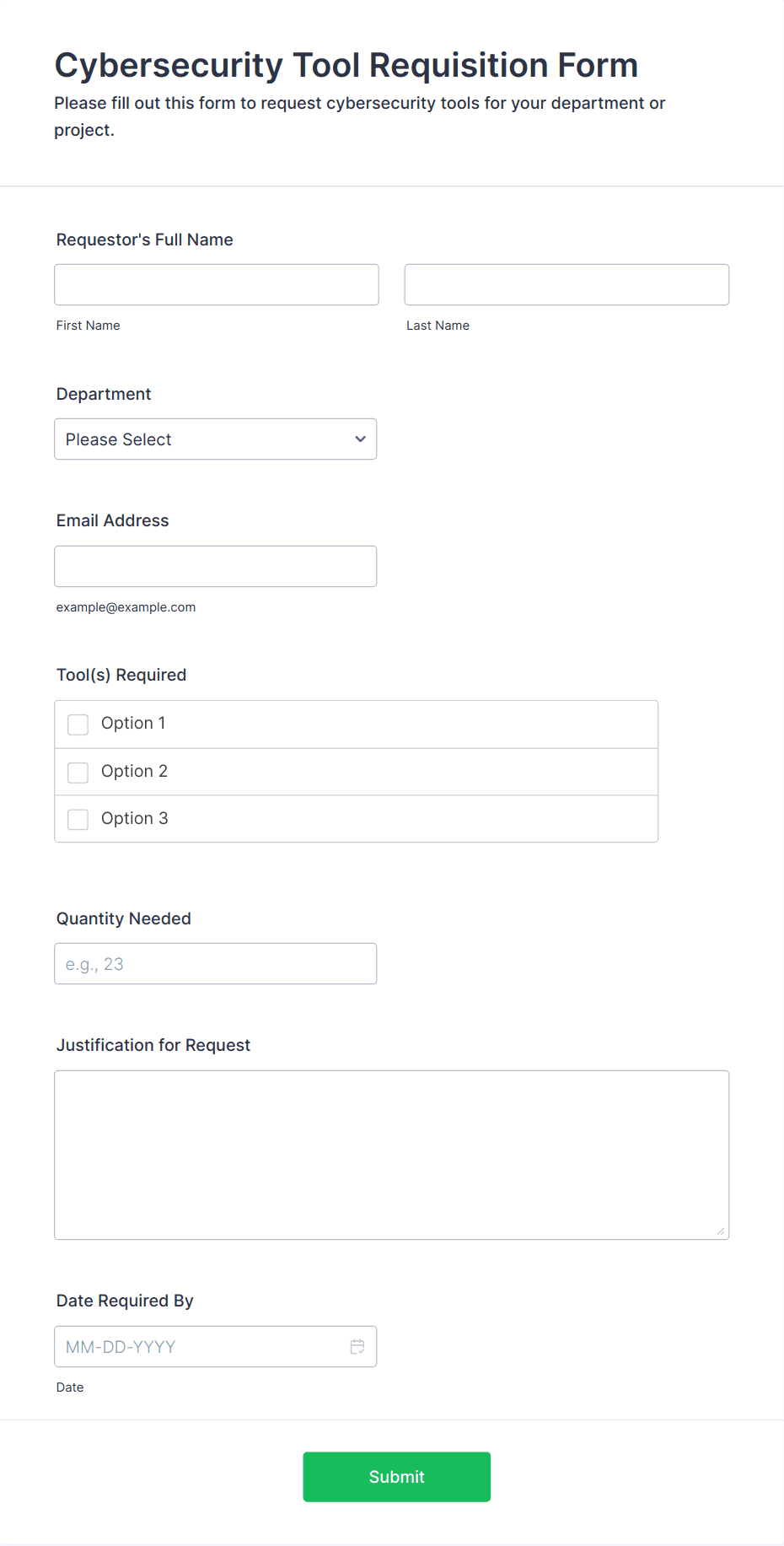Click the Department dropdown chevron arrow
The image size is (784, 1546).
tap(360, 439)
